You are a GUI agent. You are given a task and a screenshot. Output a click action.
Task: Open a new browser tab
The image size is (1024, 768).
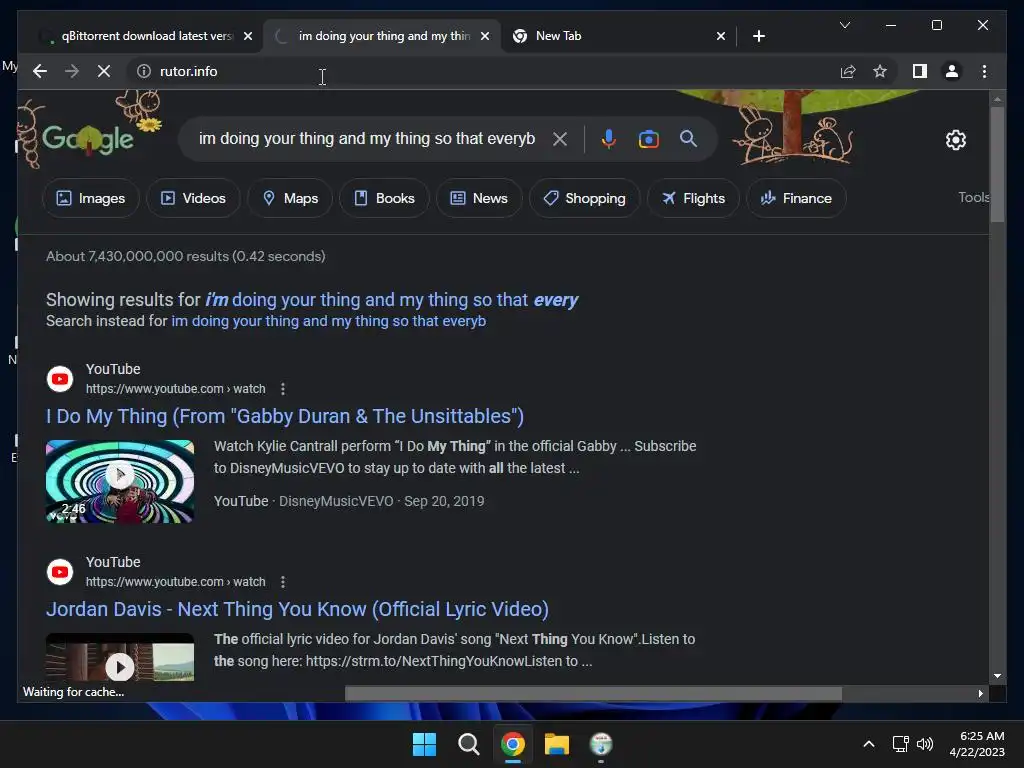[x=758, y=37]
